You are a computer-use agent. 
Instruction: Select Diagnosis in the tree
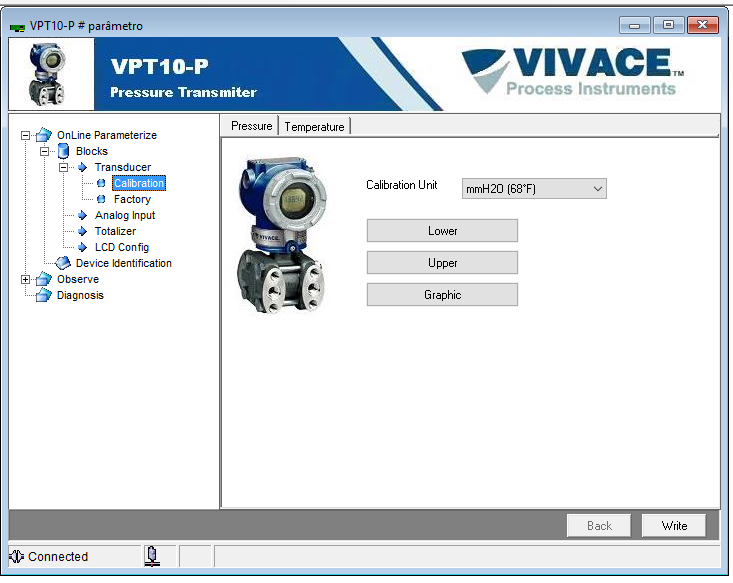tap(80, 295)
